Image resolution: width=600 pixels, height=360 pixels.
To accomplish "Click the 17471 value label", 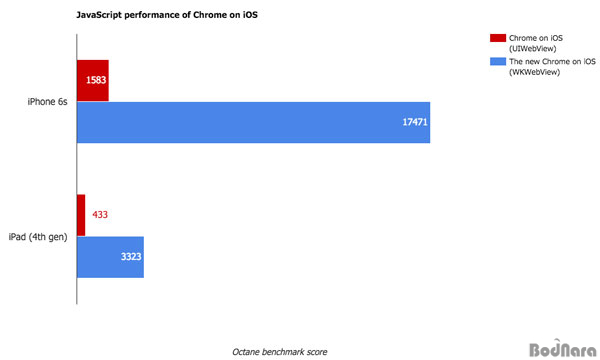I will tap(415, 122).
